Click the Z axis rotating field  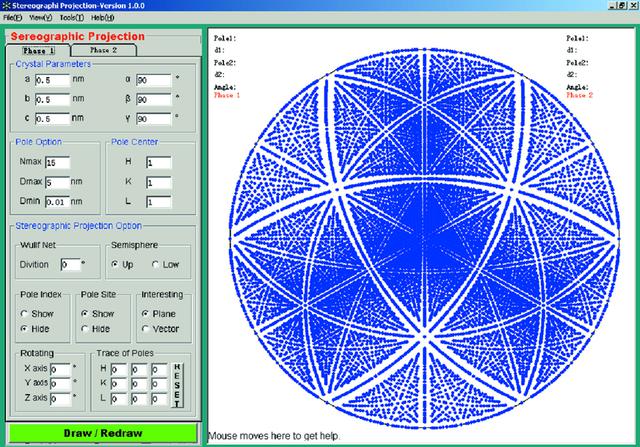click(61, 399)
